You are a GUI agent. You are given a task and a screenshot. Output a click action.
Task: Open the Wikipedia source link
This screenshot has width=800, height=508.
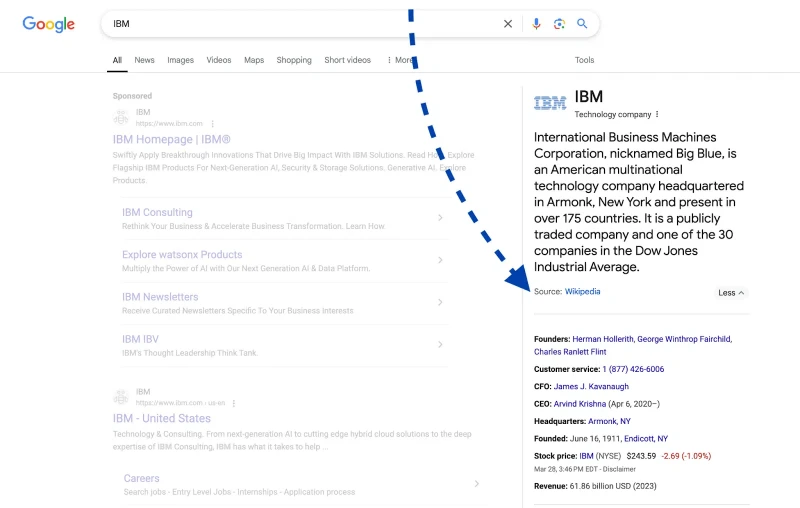583,292
